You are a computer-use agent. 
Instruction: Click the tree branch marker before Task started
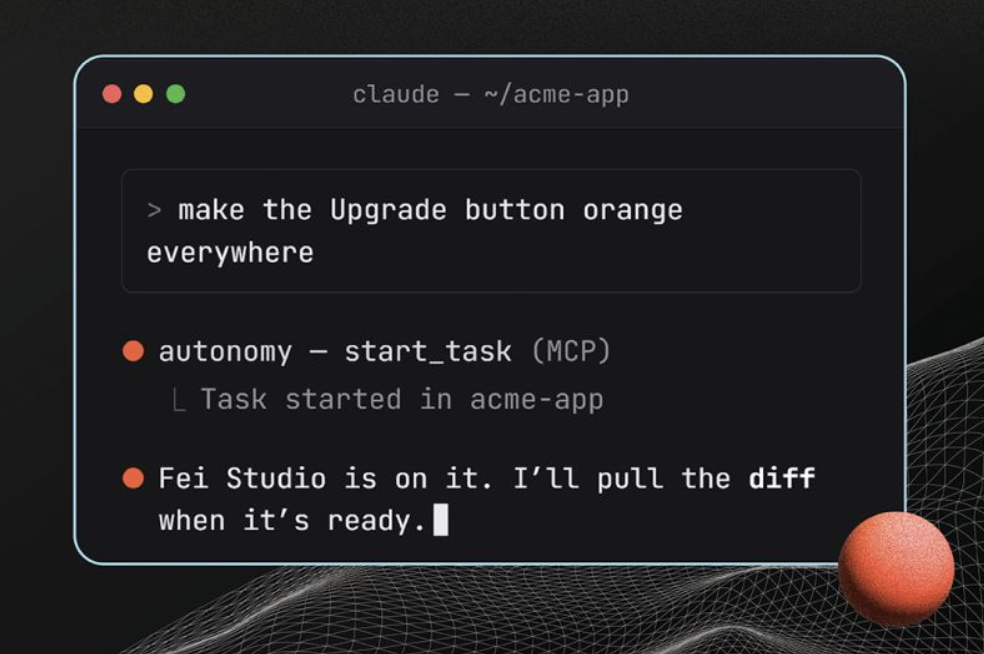click(x=179, y=400)
